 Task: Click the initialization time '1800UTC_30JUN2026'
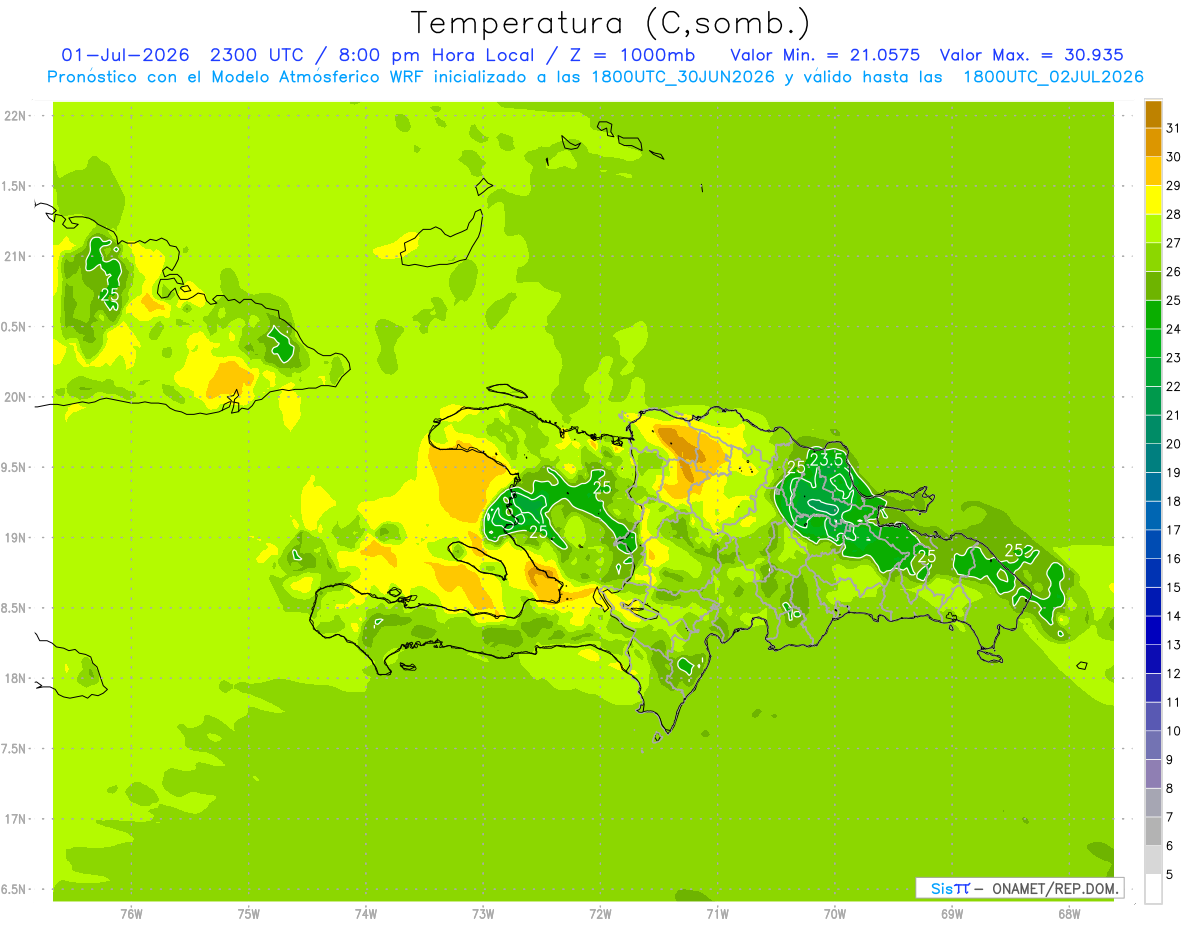click(683, 76)
